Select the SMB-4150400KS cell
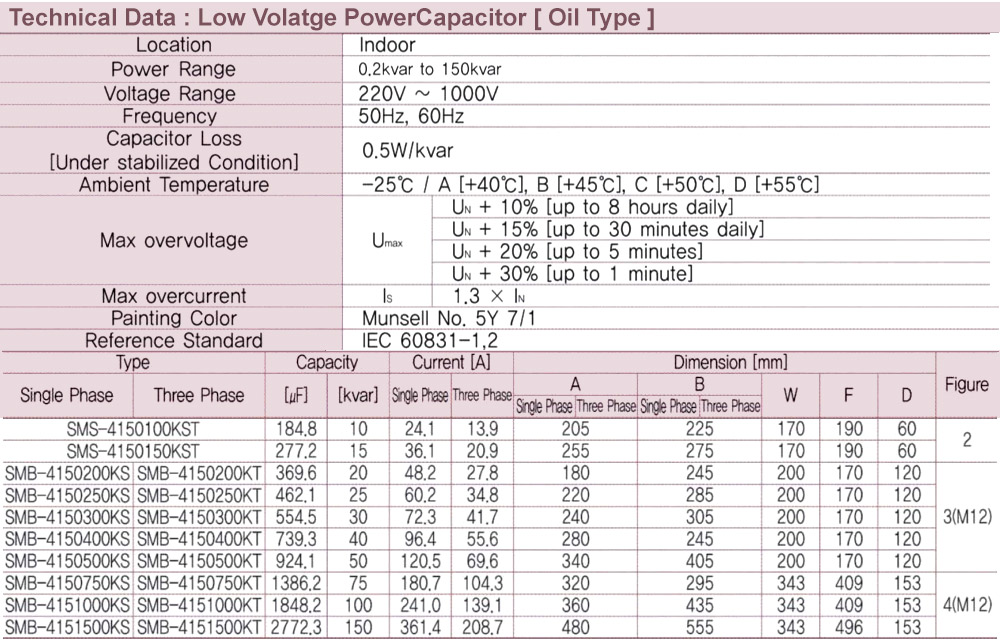Screen dimensions: 1000x640 [67, 539]
